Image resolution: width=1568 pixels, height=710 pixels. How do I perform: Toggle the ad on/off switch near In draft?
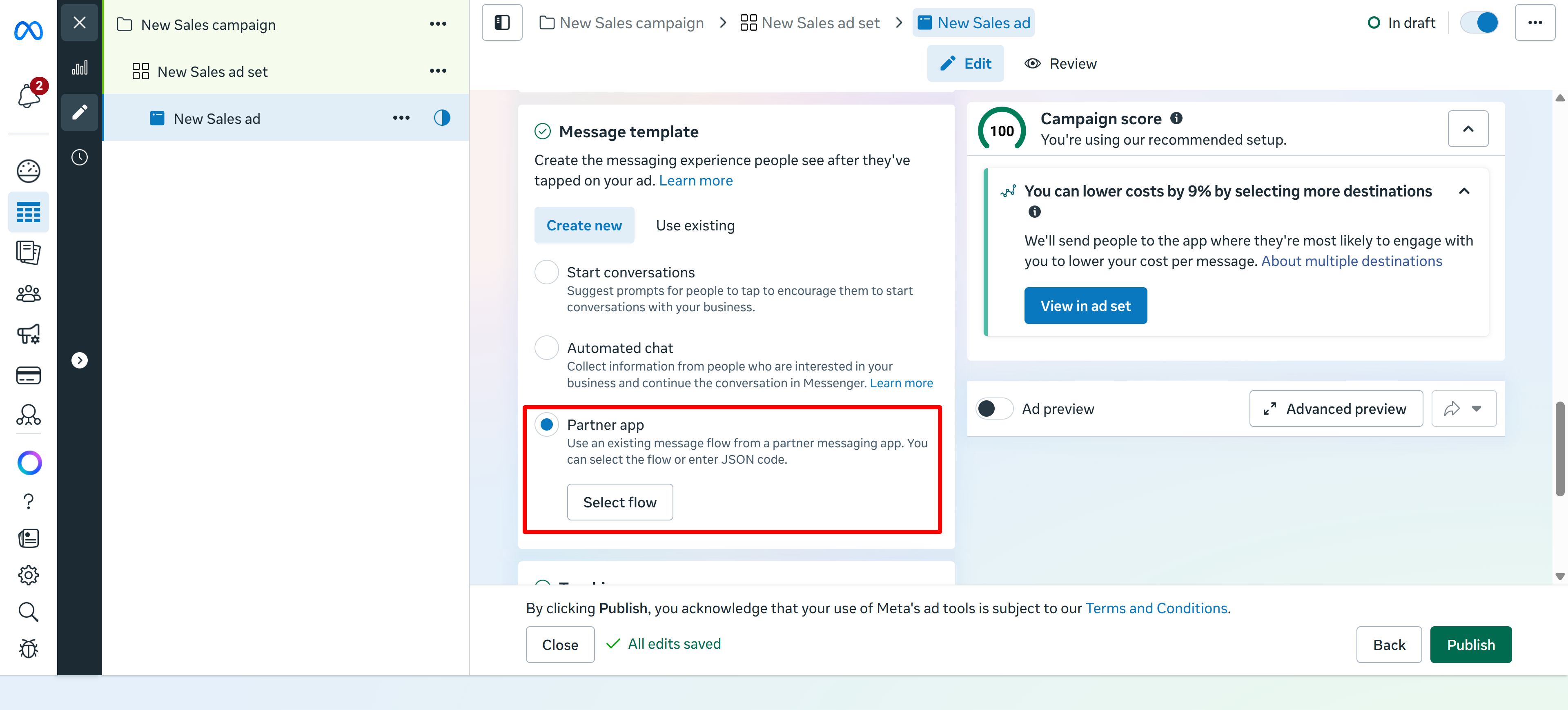(1479, 23)
